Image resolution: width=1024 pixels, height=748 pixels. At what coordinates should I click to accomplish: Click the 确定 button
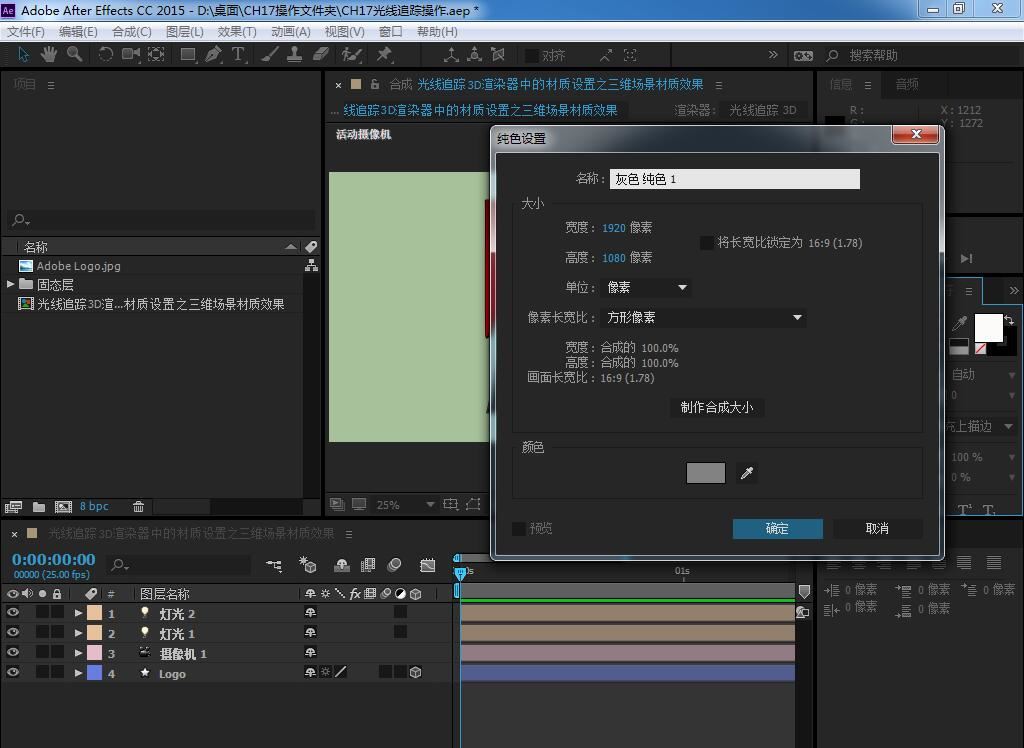pyautogui.click(x=777, y=528)
